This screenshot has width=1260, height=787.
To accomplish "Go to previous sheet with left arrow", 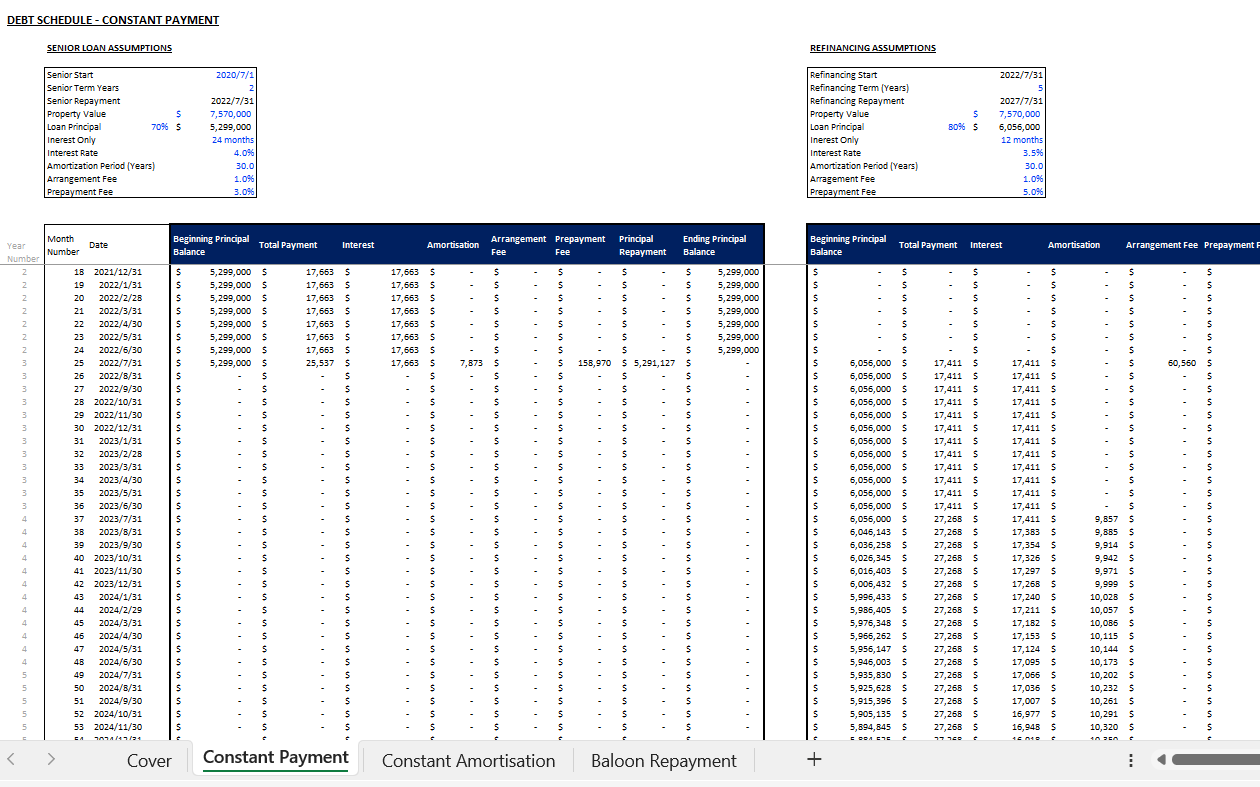I will tap(11, 760).
